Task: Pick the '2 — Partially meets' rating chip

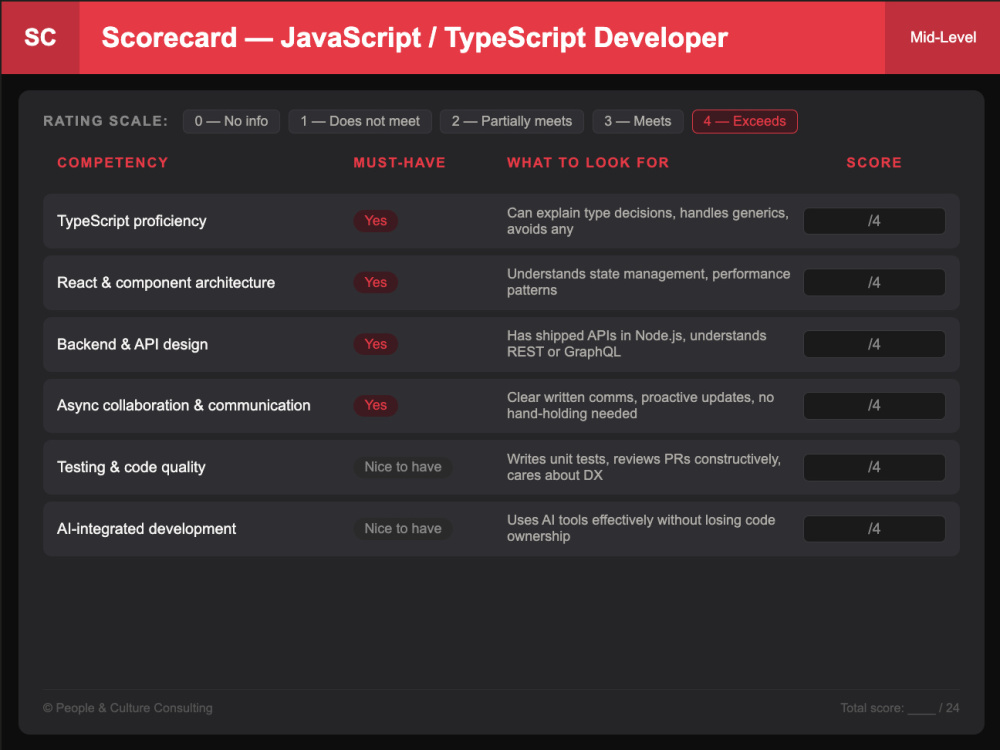Action: (511, 121)
